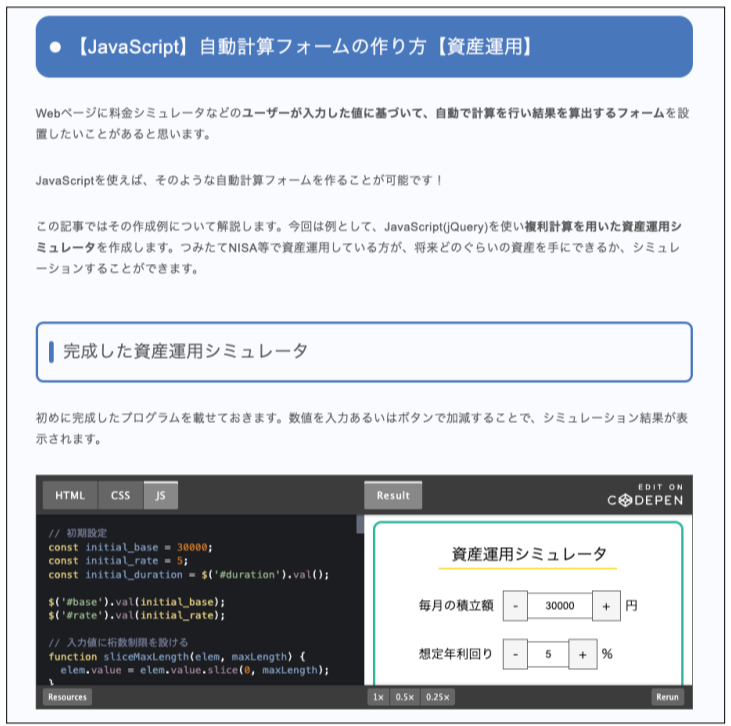Click the code line function sliceMaxLength
The height and width of the screenshot is (726, 731).
click(x=177, y=657)
